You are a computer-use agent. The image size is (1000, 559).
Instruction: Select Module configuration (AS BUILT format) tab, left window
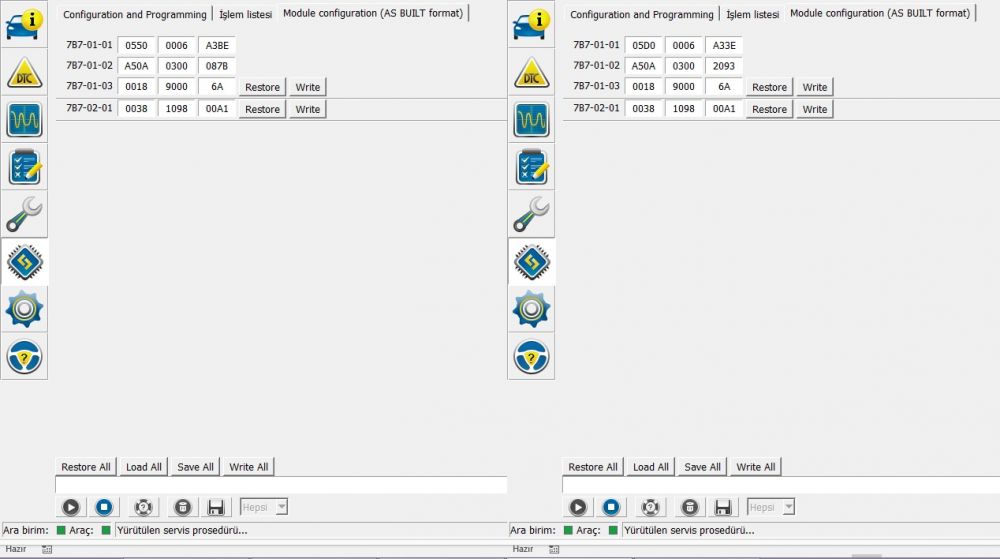tap(373, 13)
